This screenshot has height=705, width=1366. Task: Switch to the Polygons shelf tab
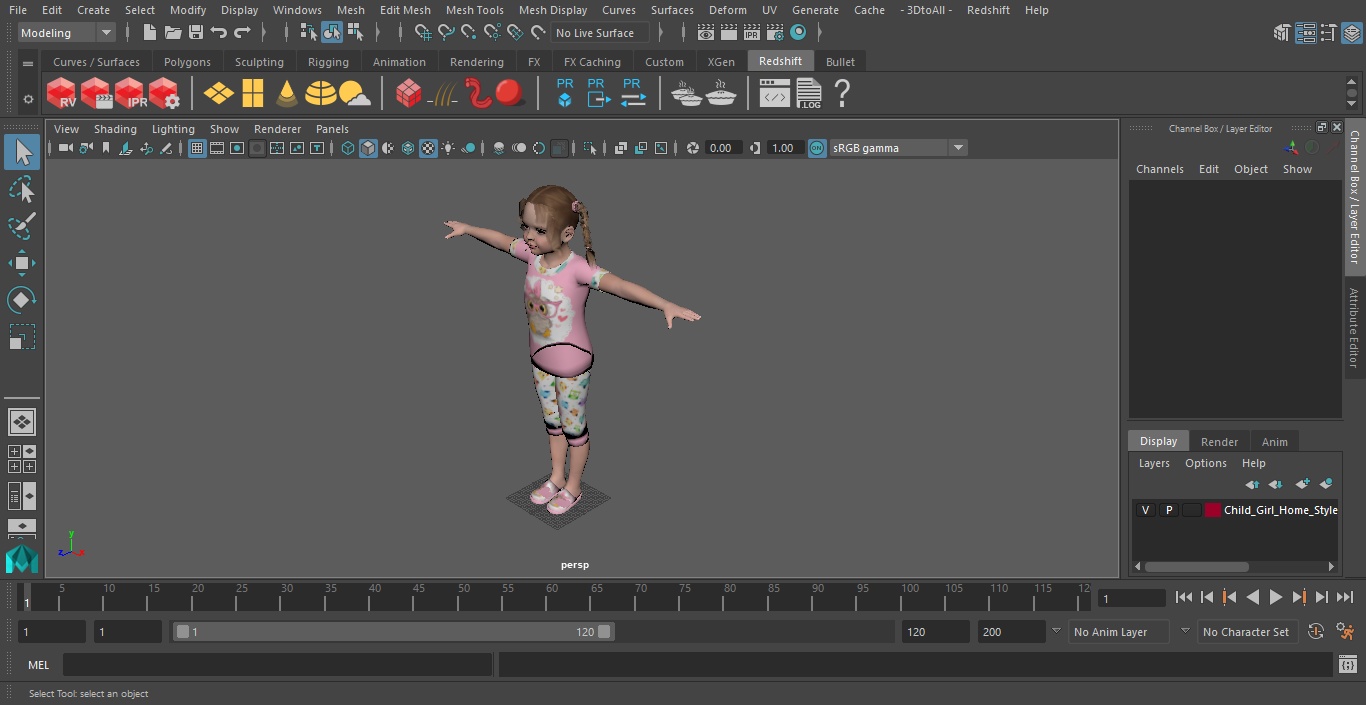pyautogui.click(x=187, y=62)
